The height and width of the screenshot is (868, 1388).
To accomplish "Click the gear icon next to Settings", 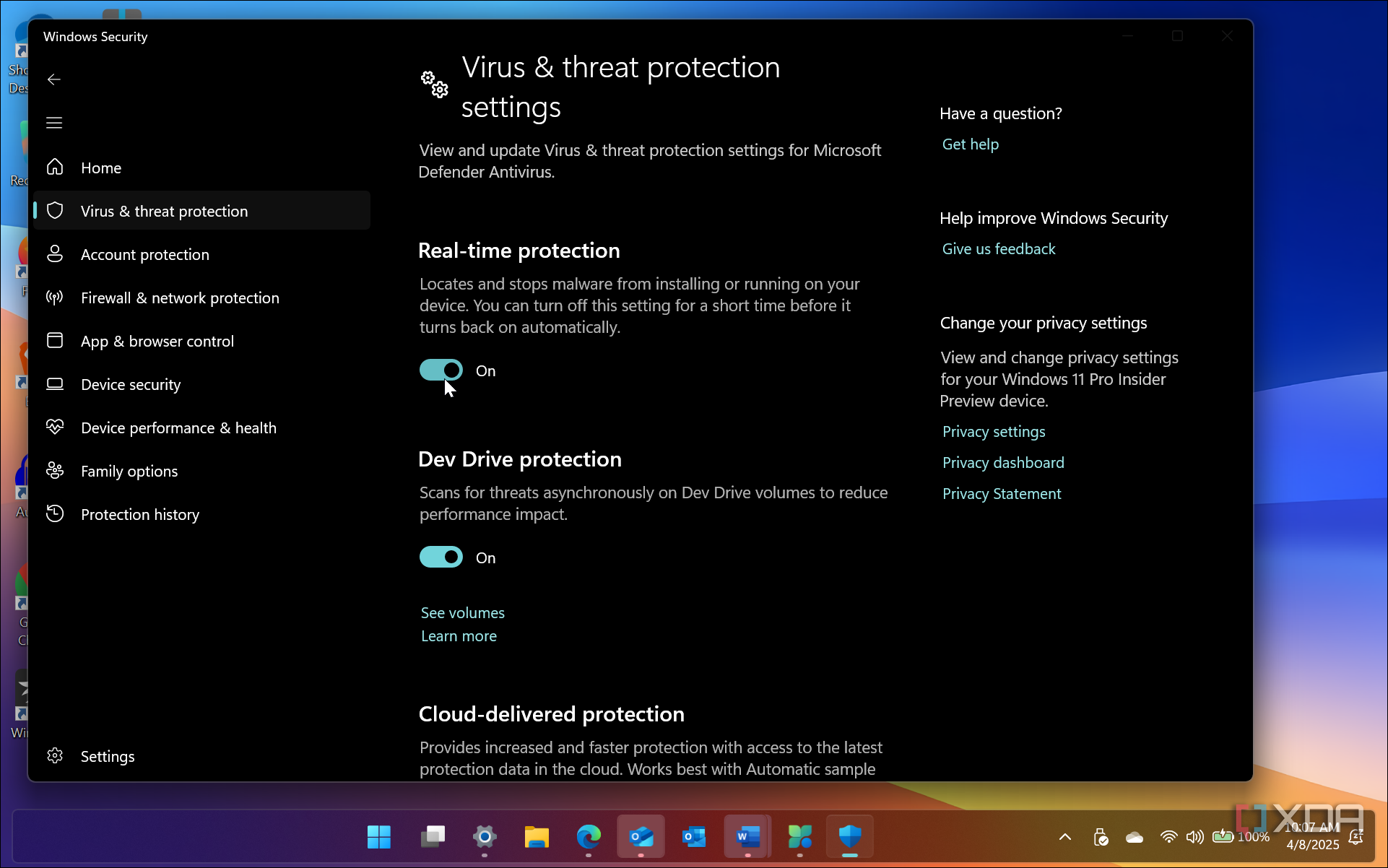I will pyautogui.click(x=55, y=756).
